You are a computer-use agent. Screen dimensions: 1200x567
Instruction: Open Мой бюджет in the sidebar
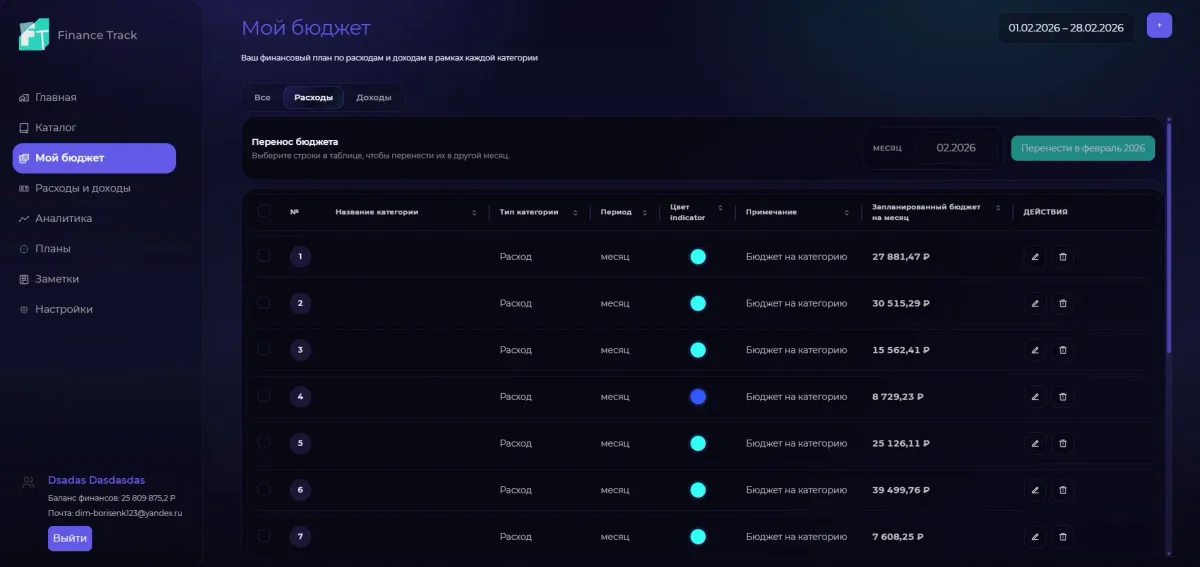tap(94, 158)
